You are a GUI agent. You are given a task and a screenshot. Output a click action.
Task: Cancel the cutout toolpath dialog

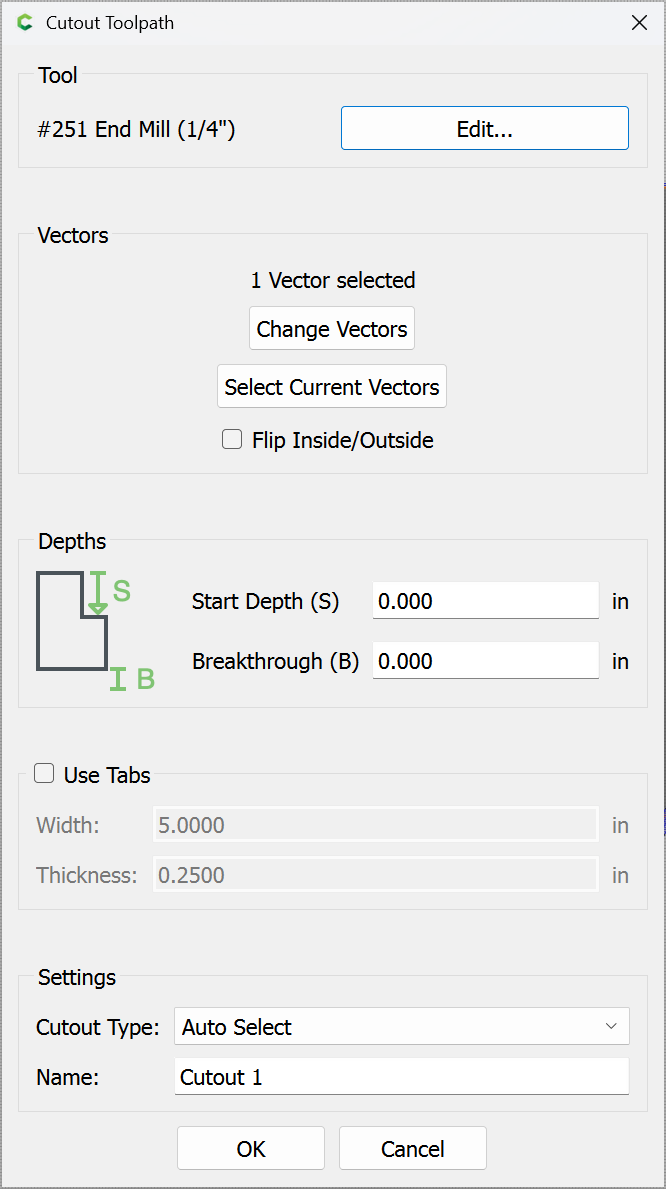point(413,1149)
